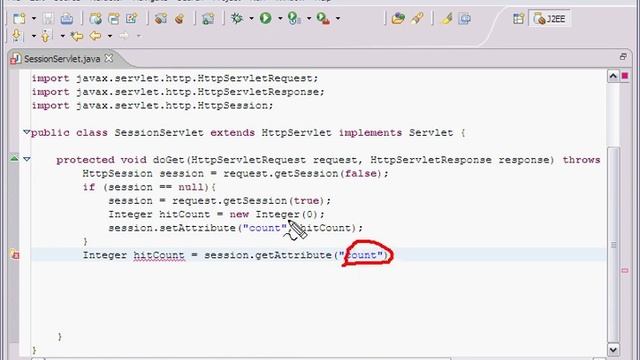Click the error marker on the hitCount line
Screen dimensions: 640x360
15,255
